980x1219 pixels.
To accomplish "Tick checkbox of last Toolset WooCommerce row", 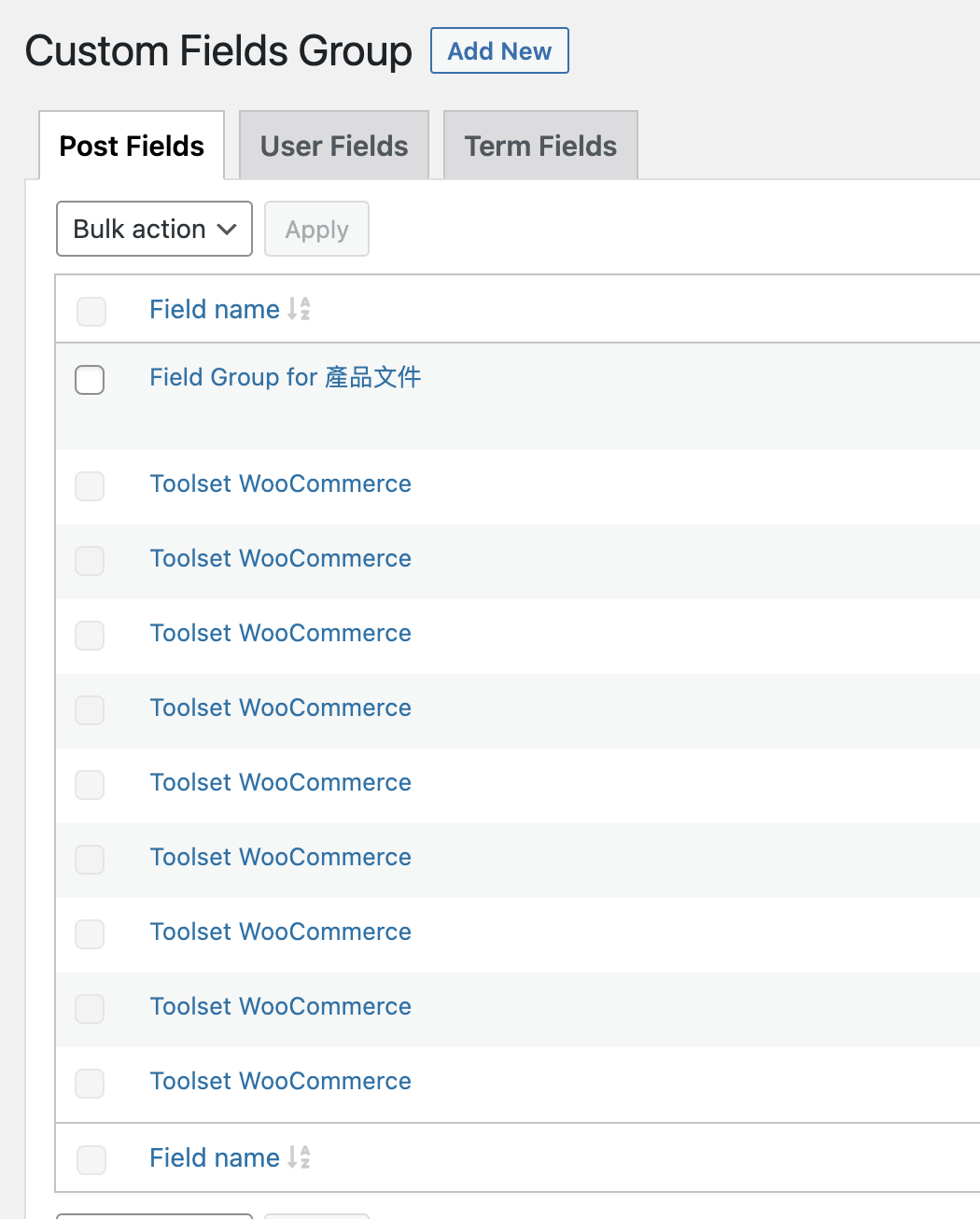I will point(90,1083).
